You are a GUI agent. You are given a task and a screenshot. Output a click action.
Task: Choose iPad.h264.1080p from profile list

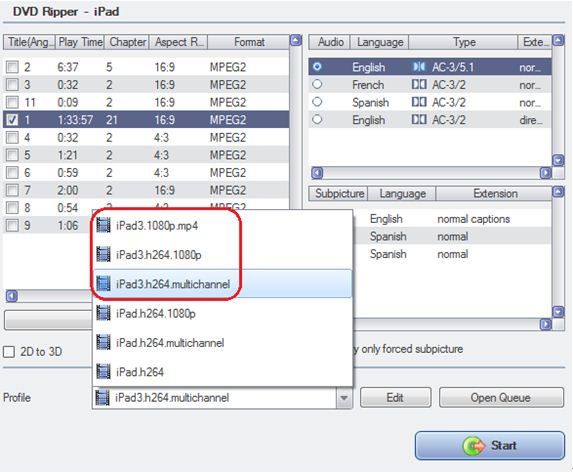(223, 313)
